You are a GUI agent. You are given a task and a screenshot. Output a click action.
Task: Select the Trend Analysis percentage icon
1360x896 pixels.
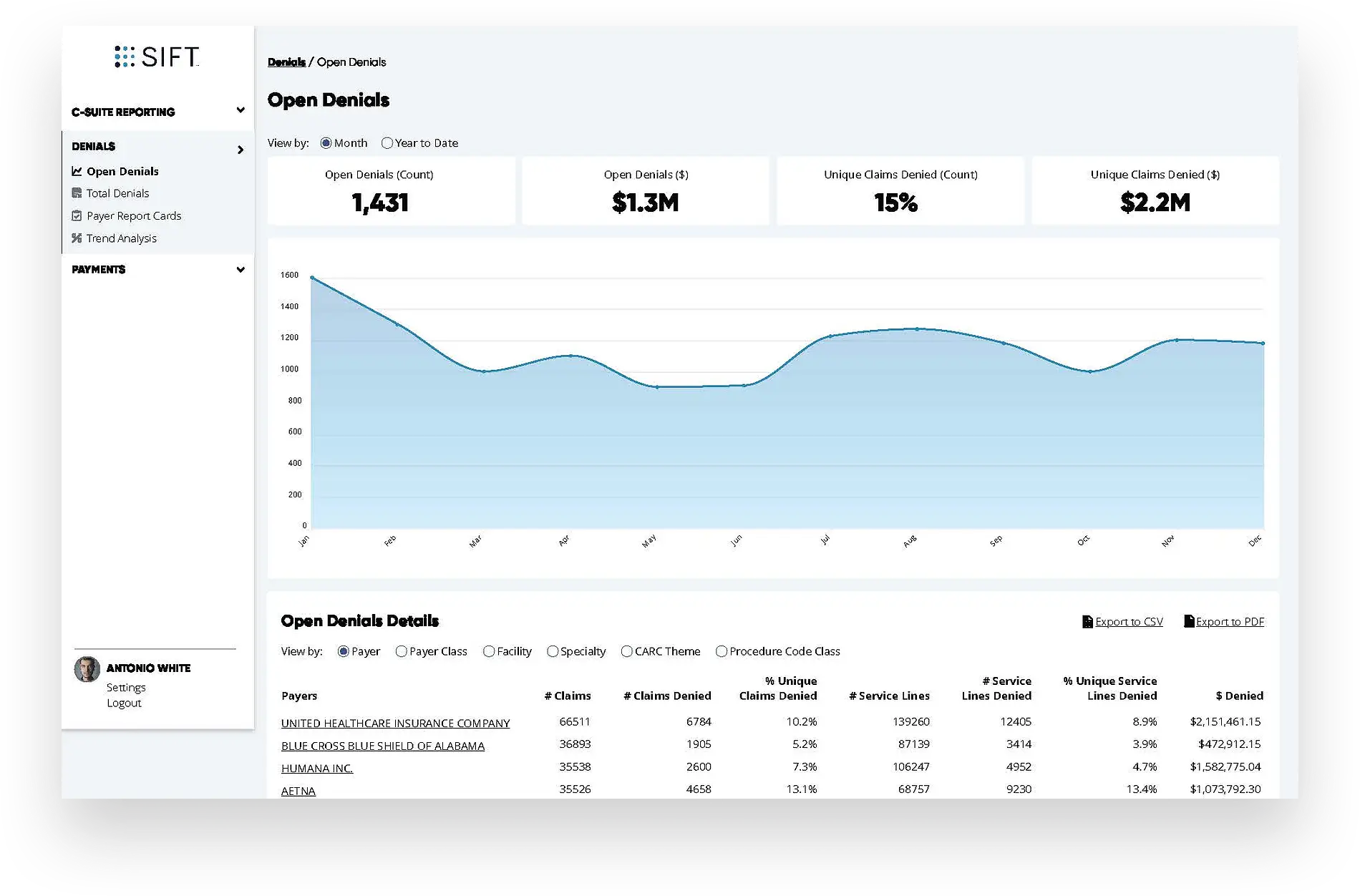click(x=77, y=238)
